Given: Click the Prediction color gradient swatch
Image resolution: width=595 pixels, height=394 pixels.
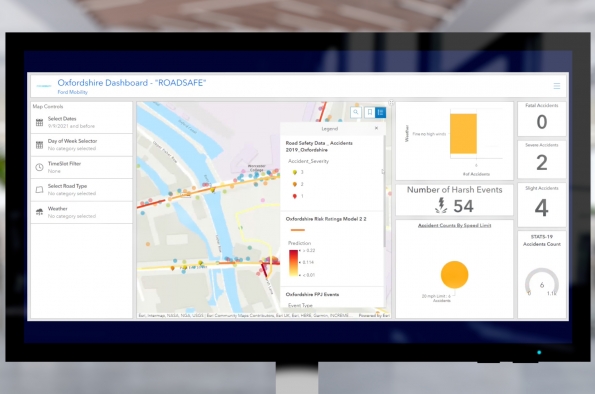Looking at the screenshot, I should 293,263.
